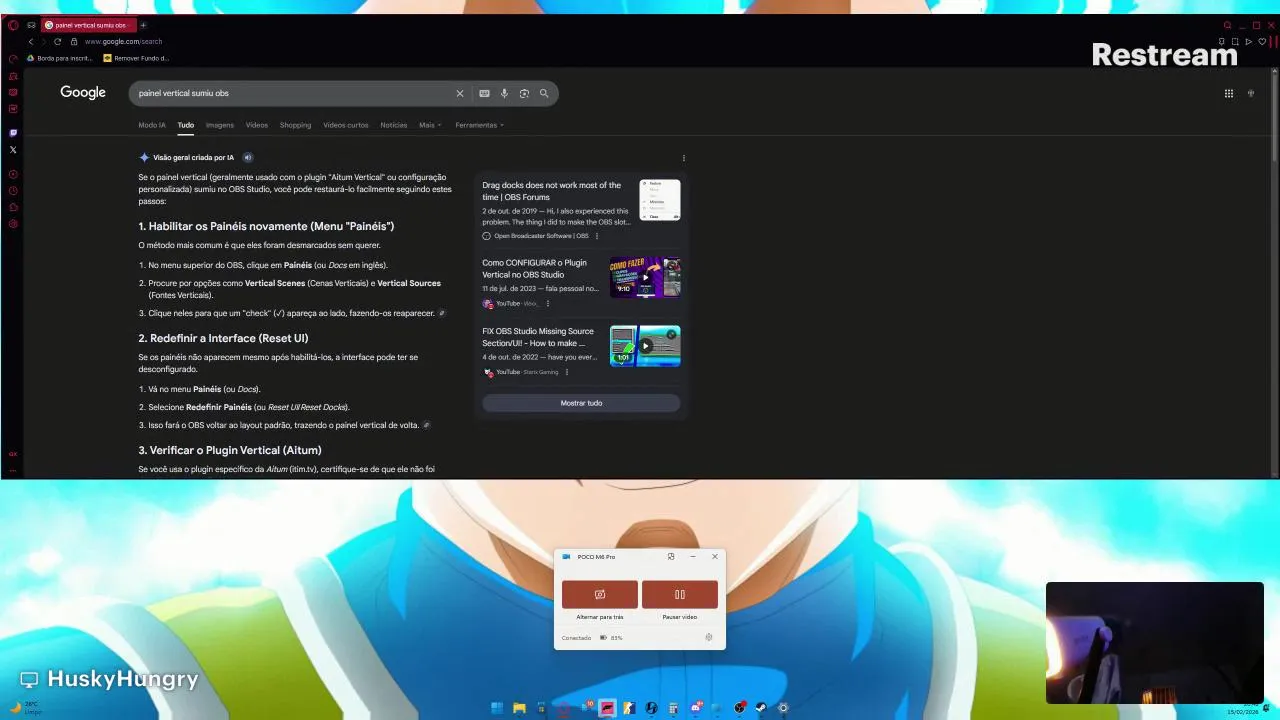Image resolution: width=1280 pixels, height=720 pixels.
Task: Open the OBS Forums result thumbnail
Action: (660, 200)
